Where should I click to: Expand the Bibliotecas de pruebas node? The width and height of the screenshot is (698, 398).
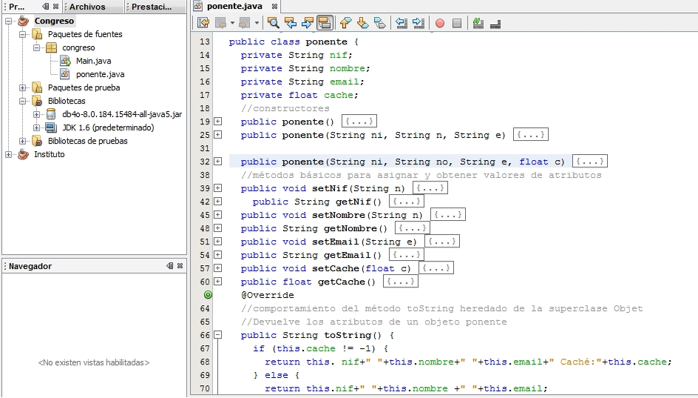pos(22,141)
